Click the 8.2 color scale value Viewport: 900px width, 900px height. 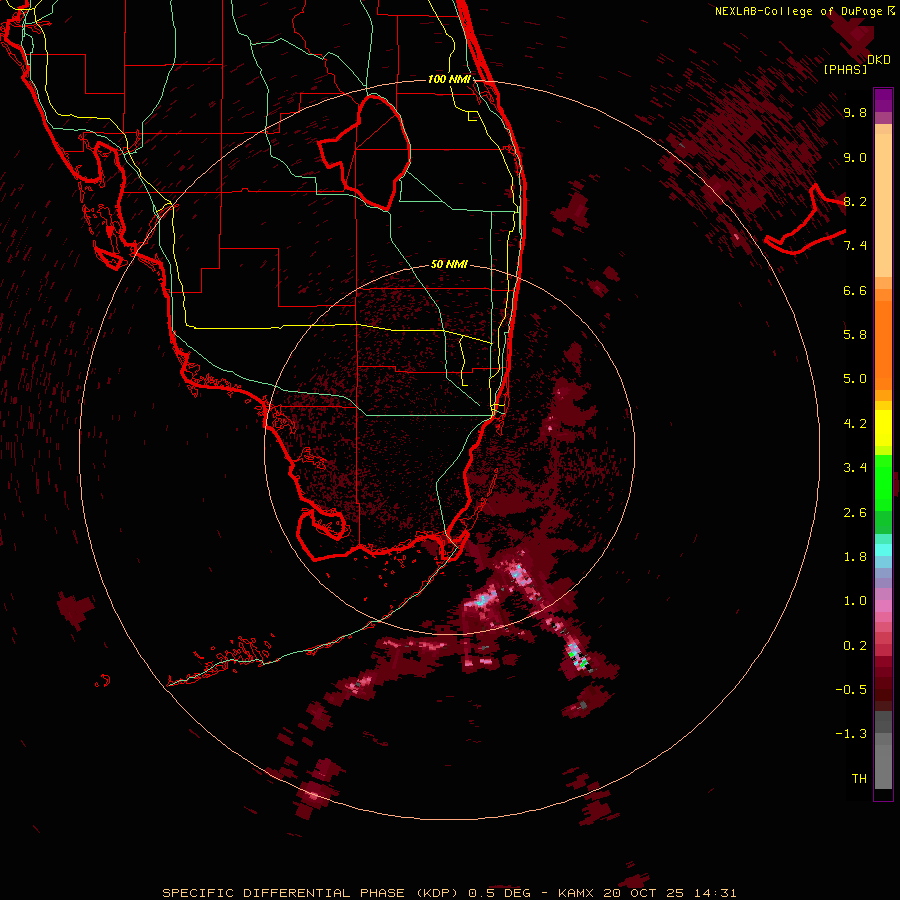855,201
